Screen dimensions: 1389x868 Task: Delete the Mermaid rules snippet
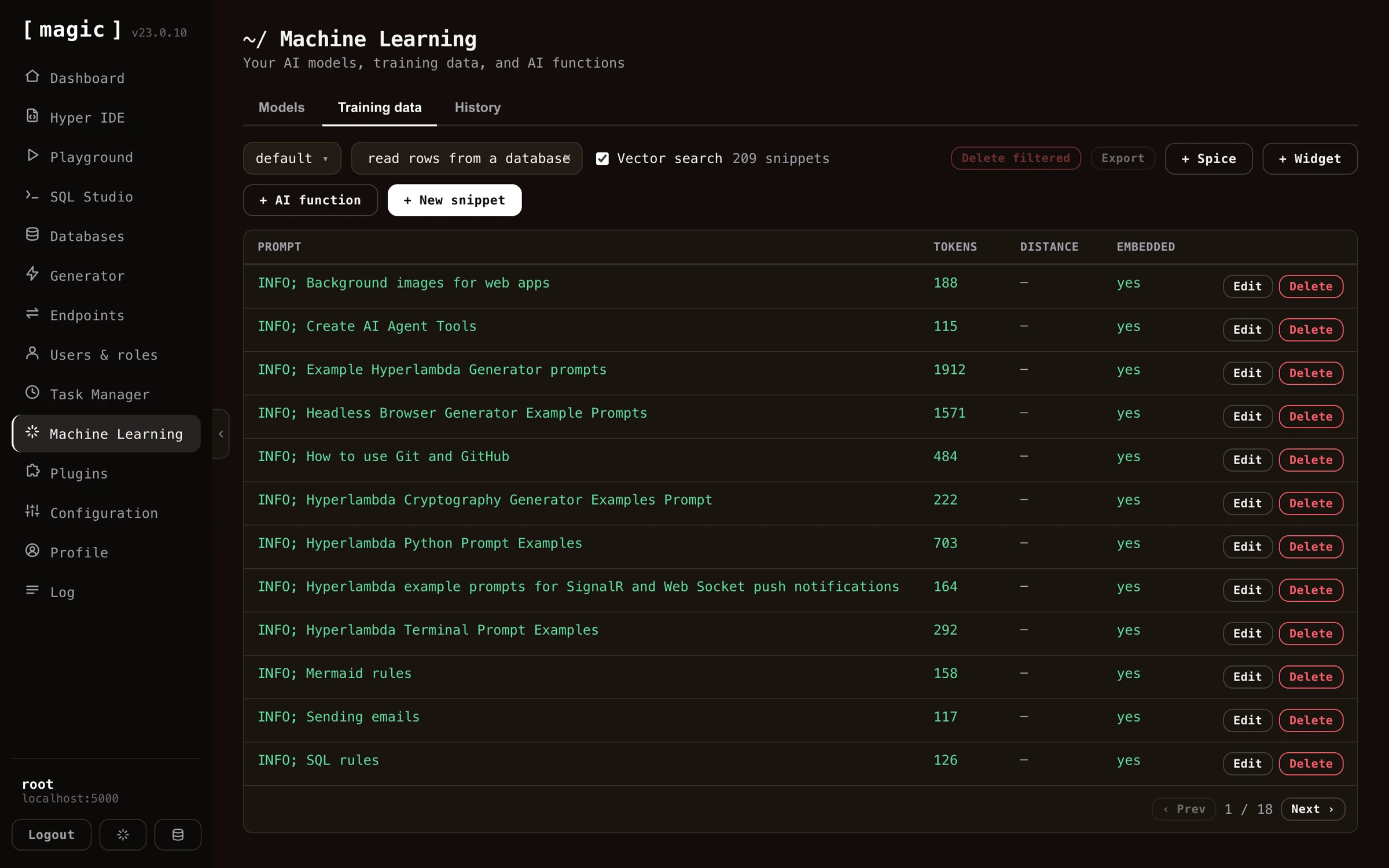click(x=1311, y=677)
